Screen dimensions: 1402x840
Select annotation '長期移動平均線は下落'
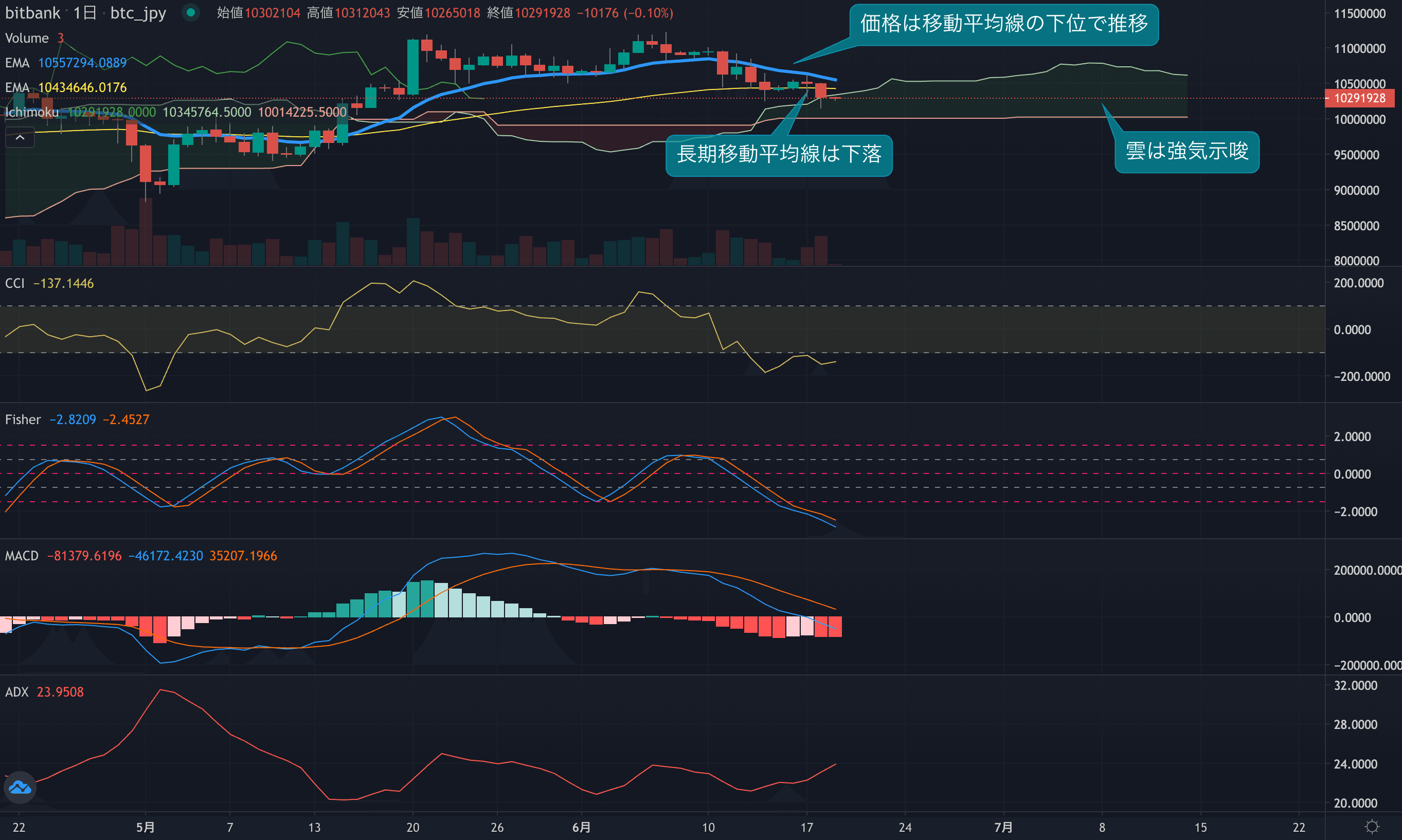(x=779, y=154)
